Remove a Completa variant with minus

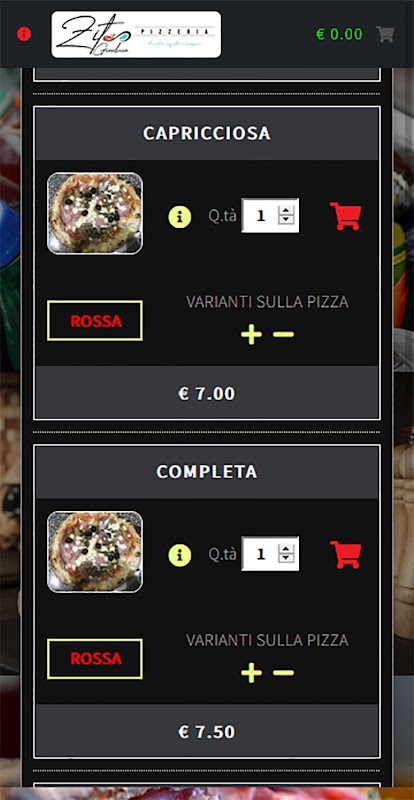click(283, 672)
